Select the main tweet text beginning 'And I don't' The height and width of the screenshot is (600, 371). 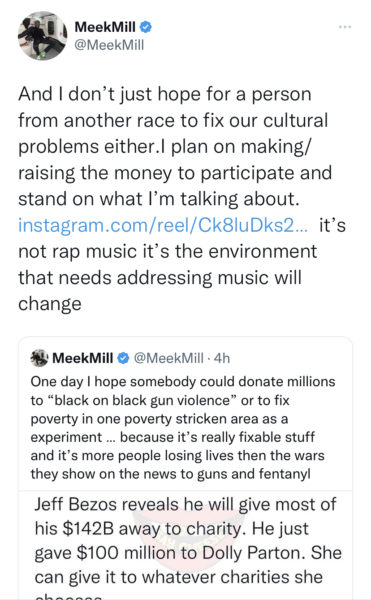[182, 199]
